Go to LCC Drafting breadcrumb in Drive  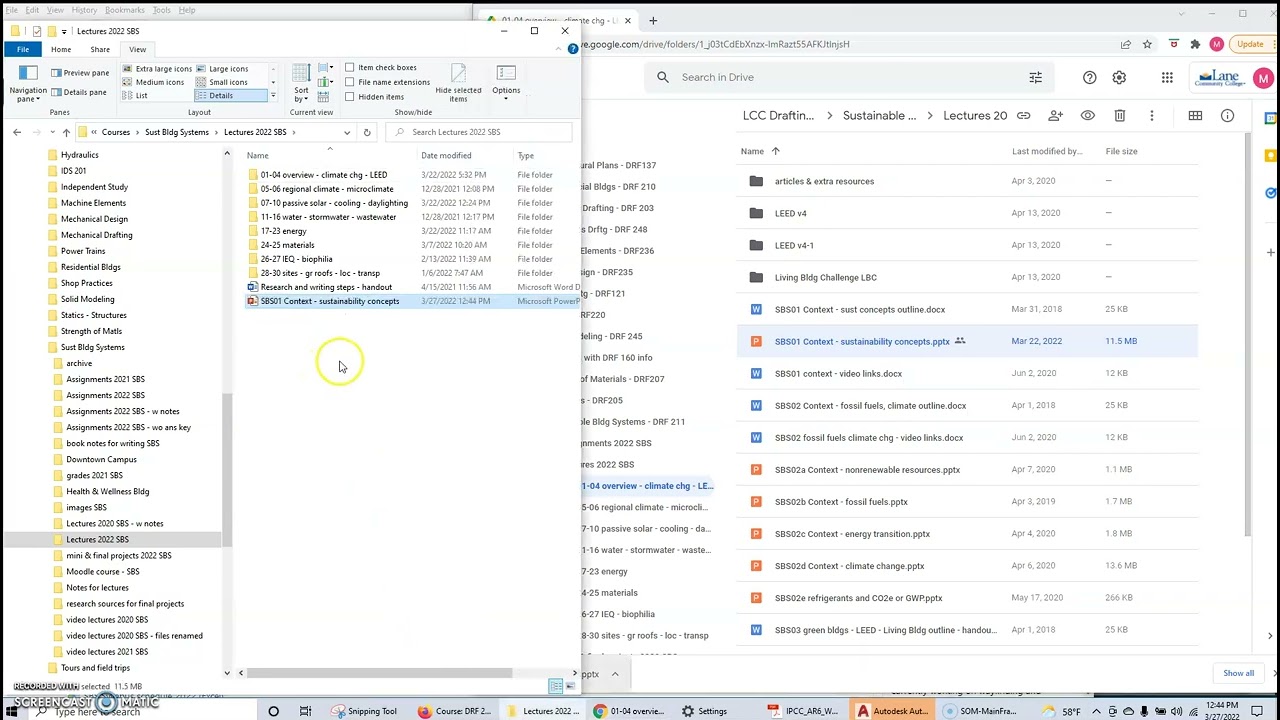(778, 116)
